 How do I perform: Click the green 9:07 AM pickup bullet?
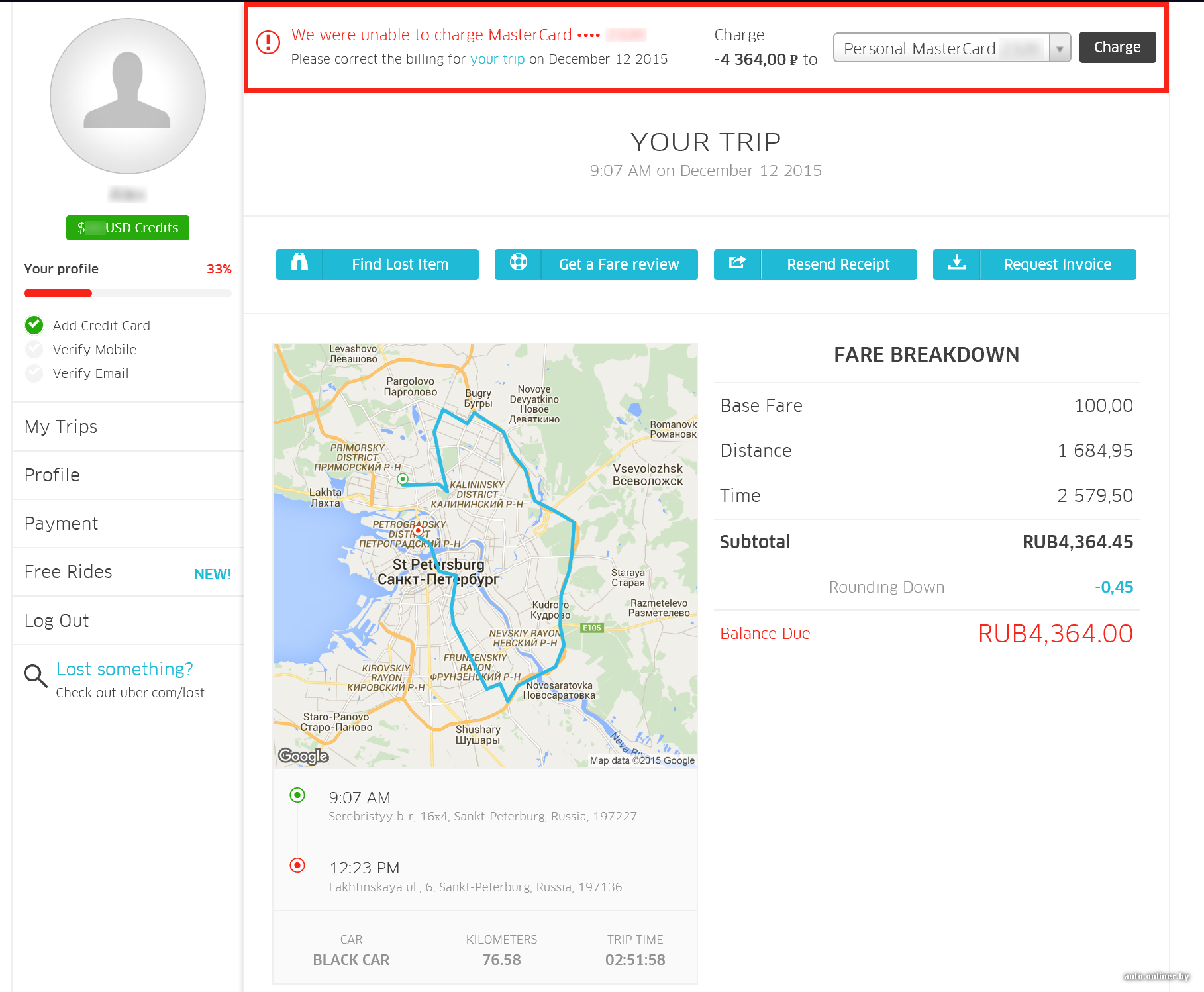coord(297,795)
